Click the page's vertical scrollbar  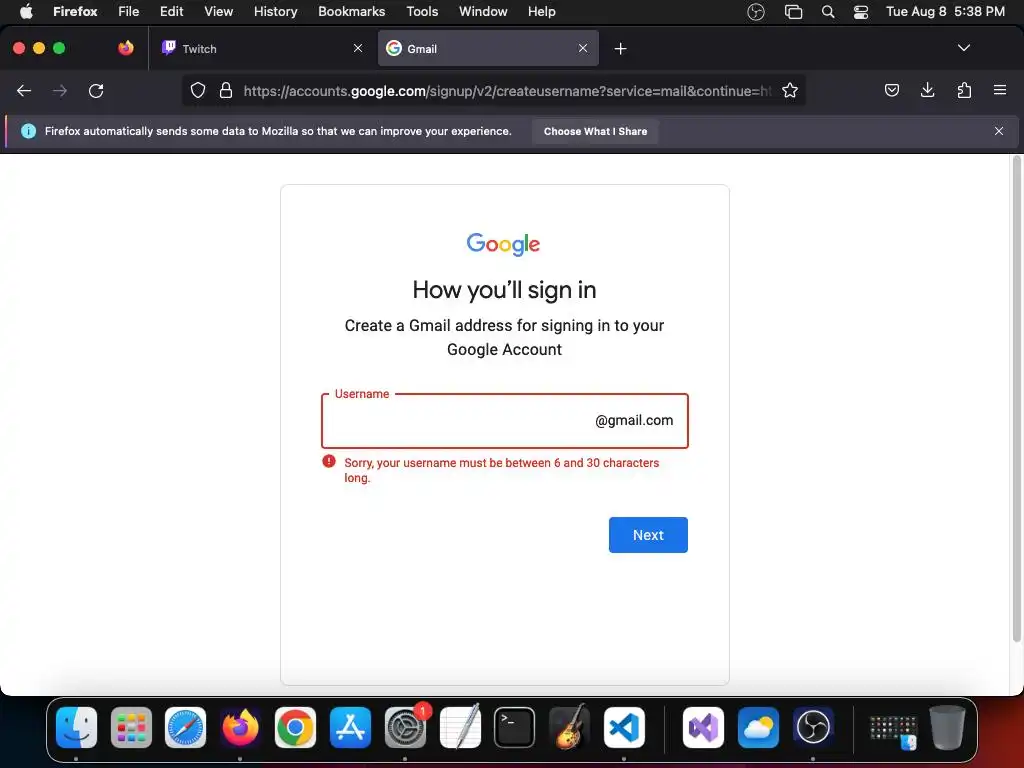pyautogui.click(x=1016, y=398)
